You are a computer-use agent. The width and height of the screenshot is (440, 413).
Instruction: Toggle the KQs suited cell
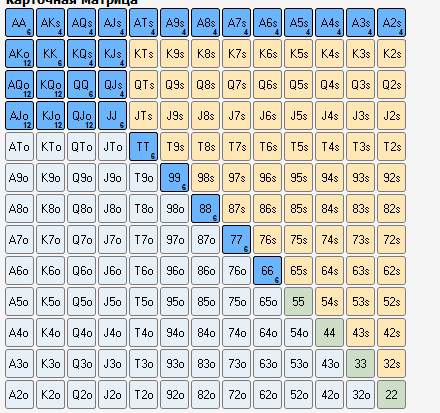click(81, 54)
